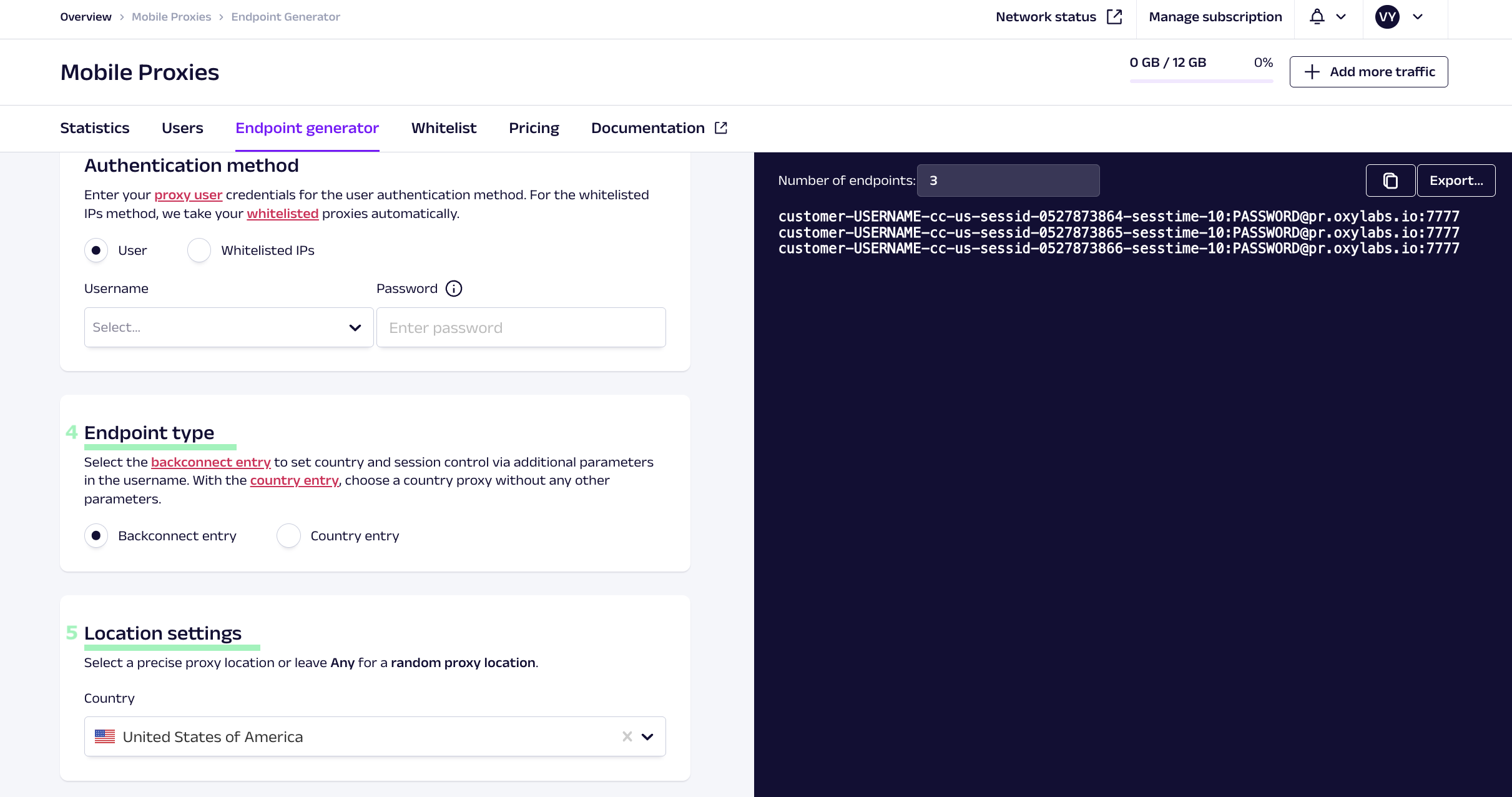Click the traffic usage progress bar
Image resolution: width=1512 pixels, height=797 pixels.
click(1200, 81)
